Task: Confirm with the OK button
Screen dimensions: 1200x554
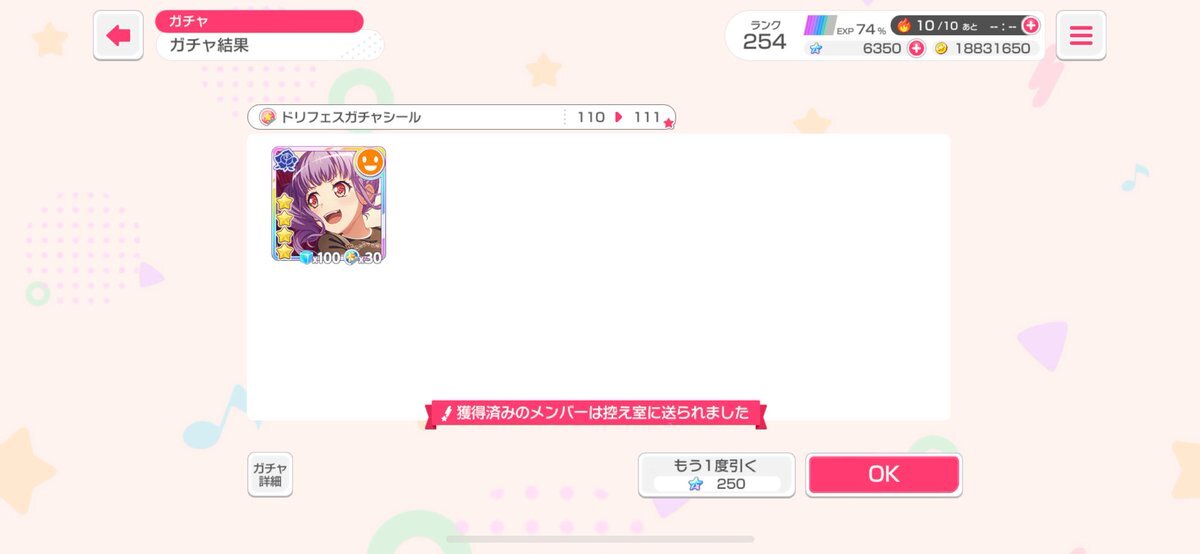Action: coord(884,474)
